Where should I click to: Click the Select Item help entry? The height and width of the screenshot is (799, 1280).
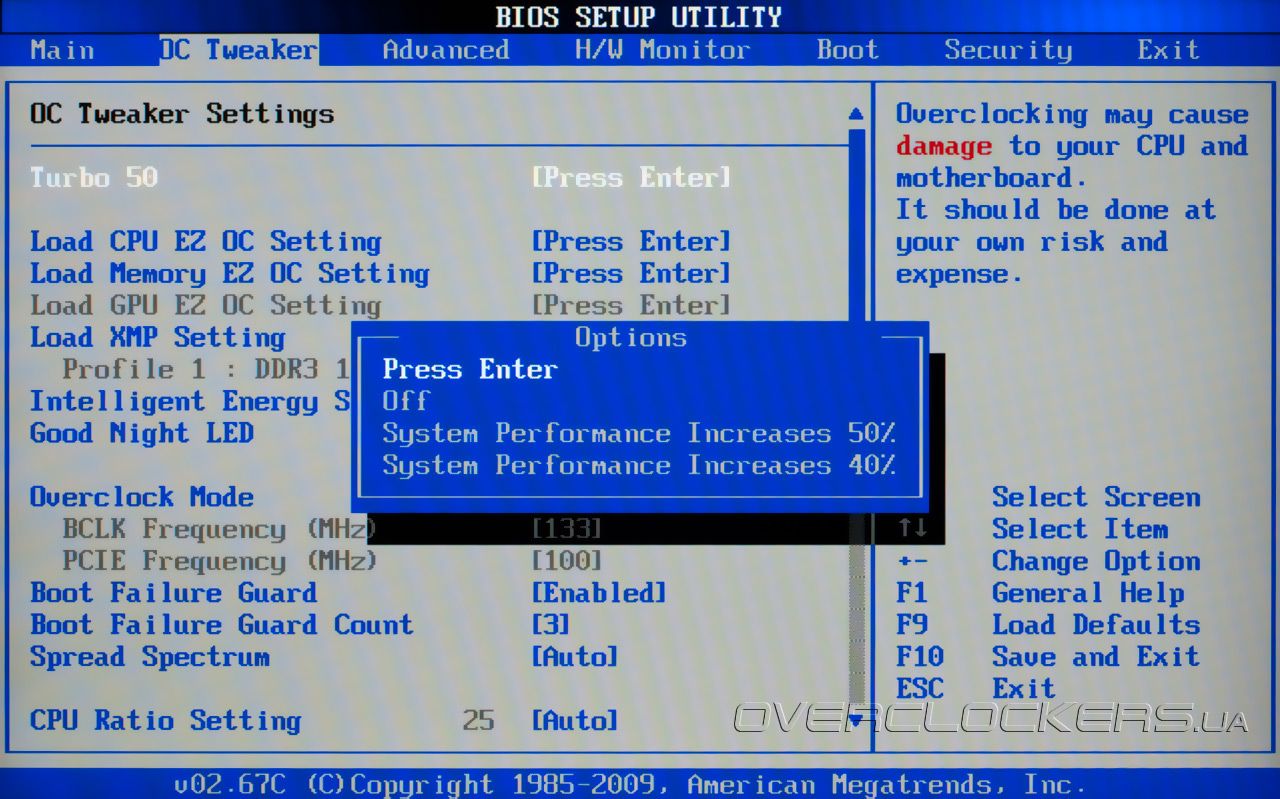point(1080,529)
